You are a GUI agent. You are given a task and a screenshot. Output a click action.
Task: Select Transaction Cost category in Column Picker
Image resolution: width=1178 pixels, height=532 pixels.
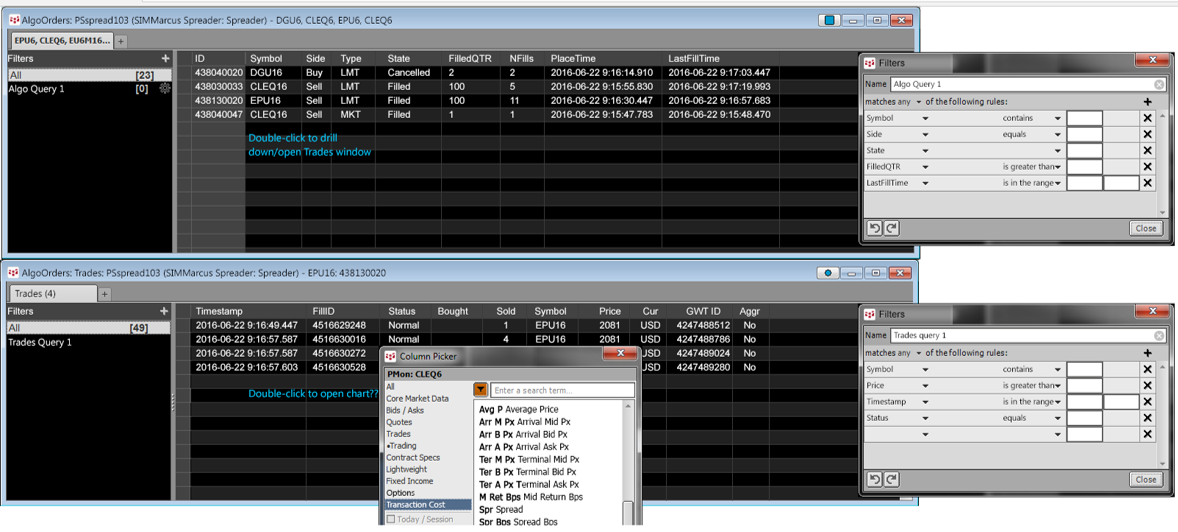click(x=427, y=505)
